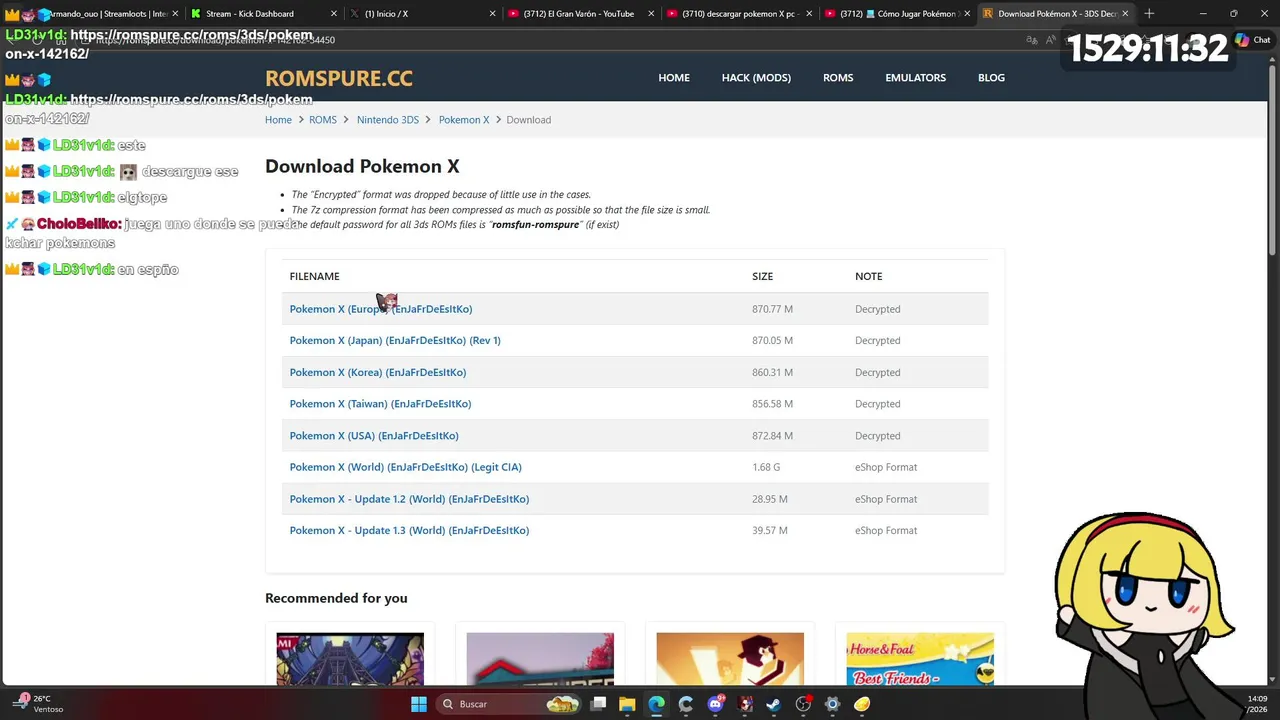Open Steam from the taskbar
Image resolution: width=1280 pixels, height=720 pixels.
click(x=773, y=704)
